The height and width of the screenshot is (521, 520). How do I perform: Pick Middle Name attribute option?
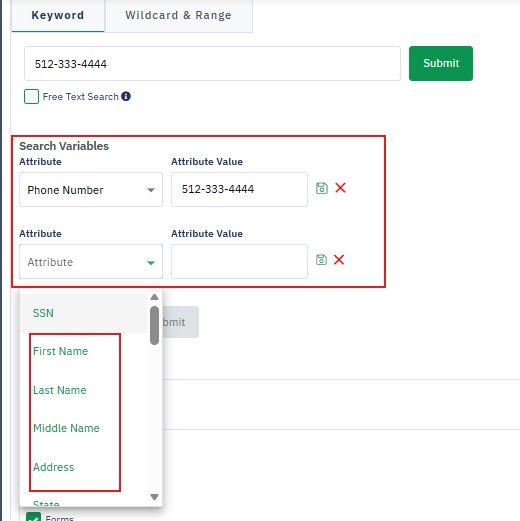(66, 428)
